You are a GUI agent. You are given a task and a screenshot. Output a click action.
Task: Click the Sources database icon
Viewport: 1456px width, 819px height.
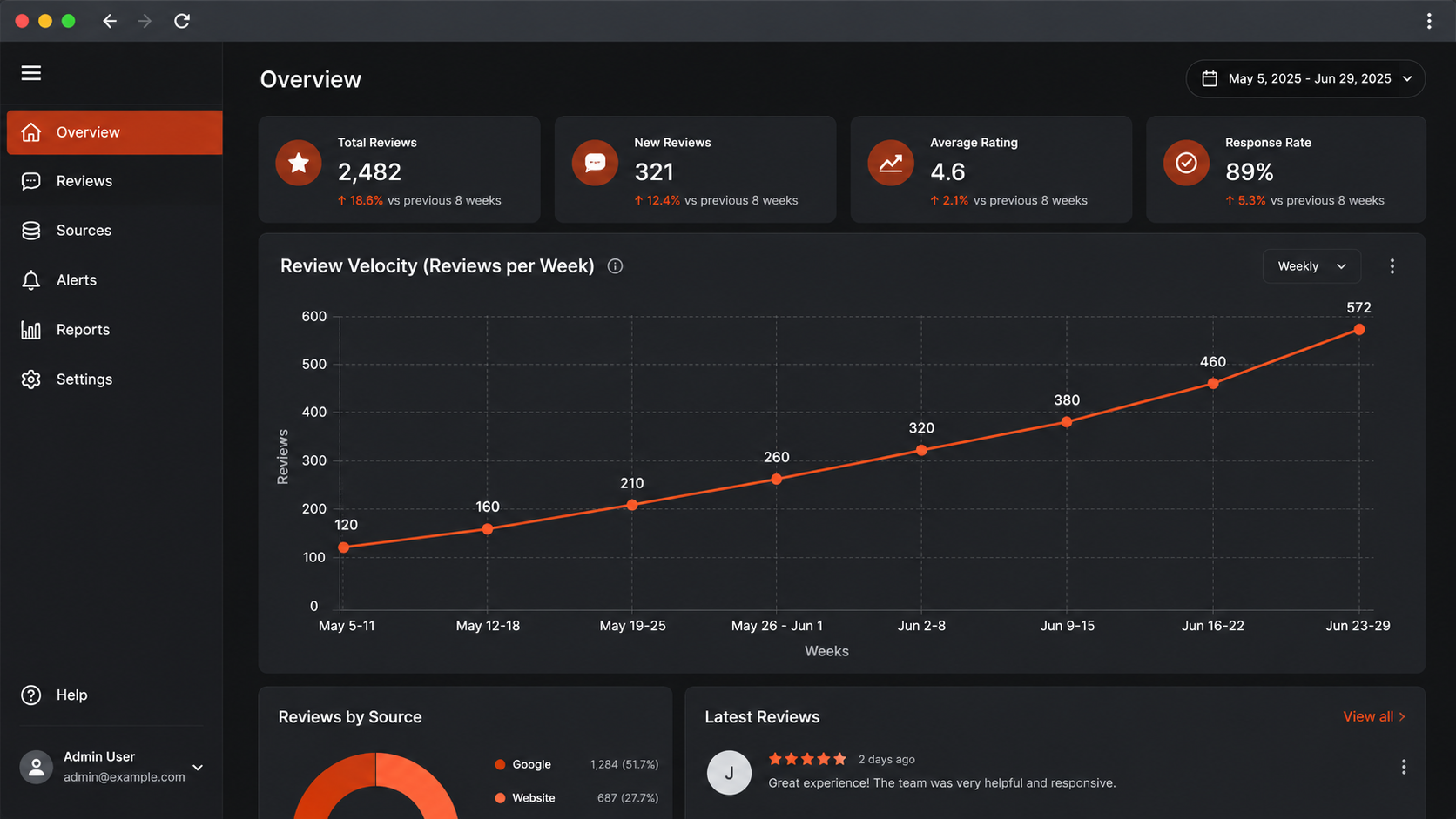(31, 231)
